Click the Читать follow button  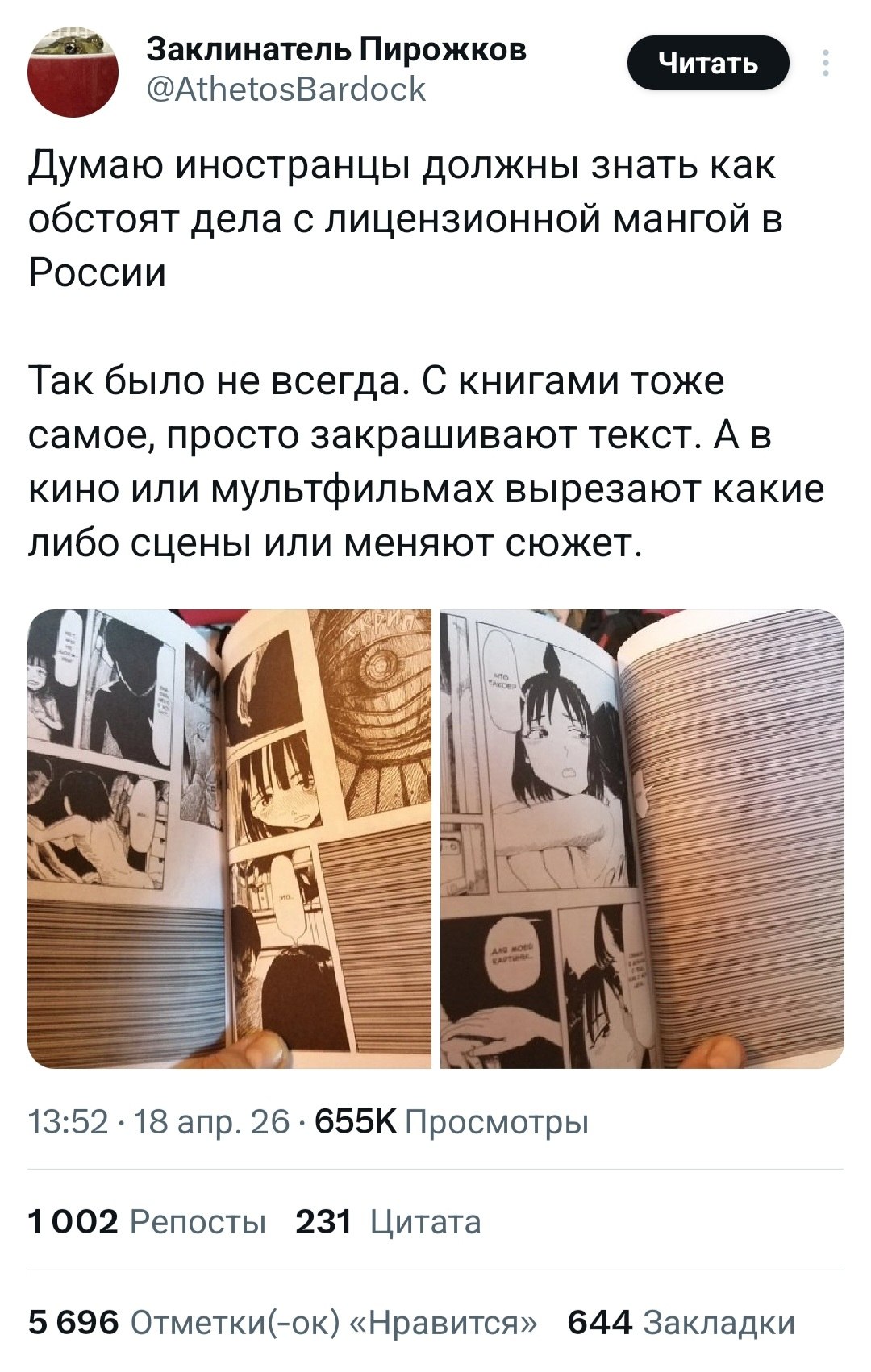(x=708, y=63)
